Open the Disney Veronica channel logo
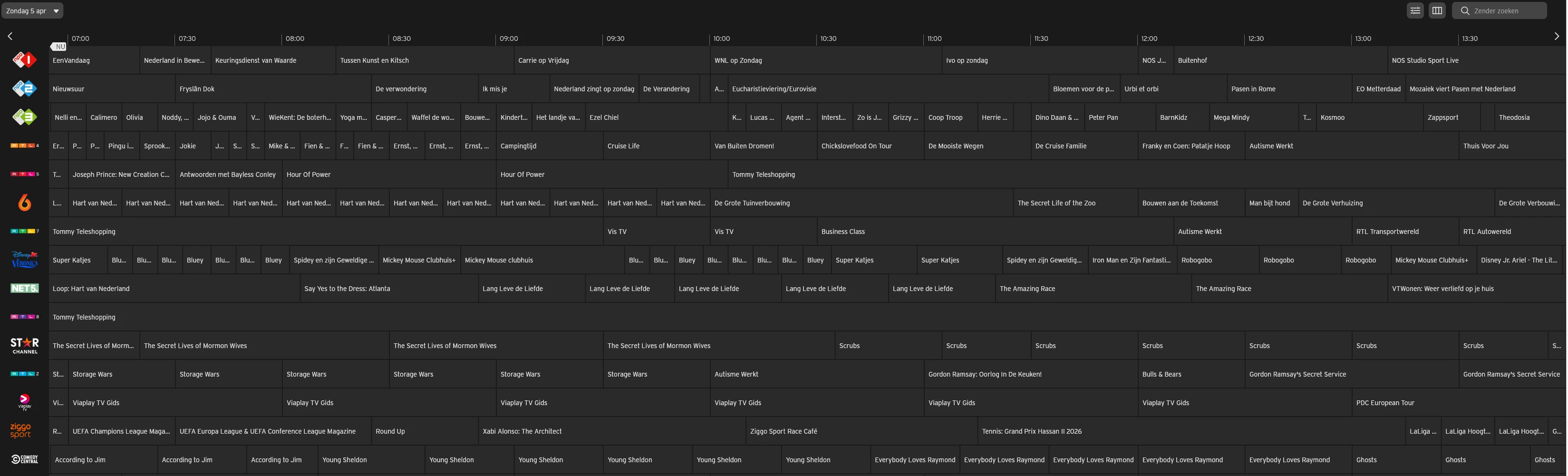The height and width of the screenshot is (476, 1568). [24, 260]
